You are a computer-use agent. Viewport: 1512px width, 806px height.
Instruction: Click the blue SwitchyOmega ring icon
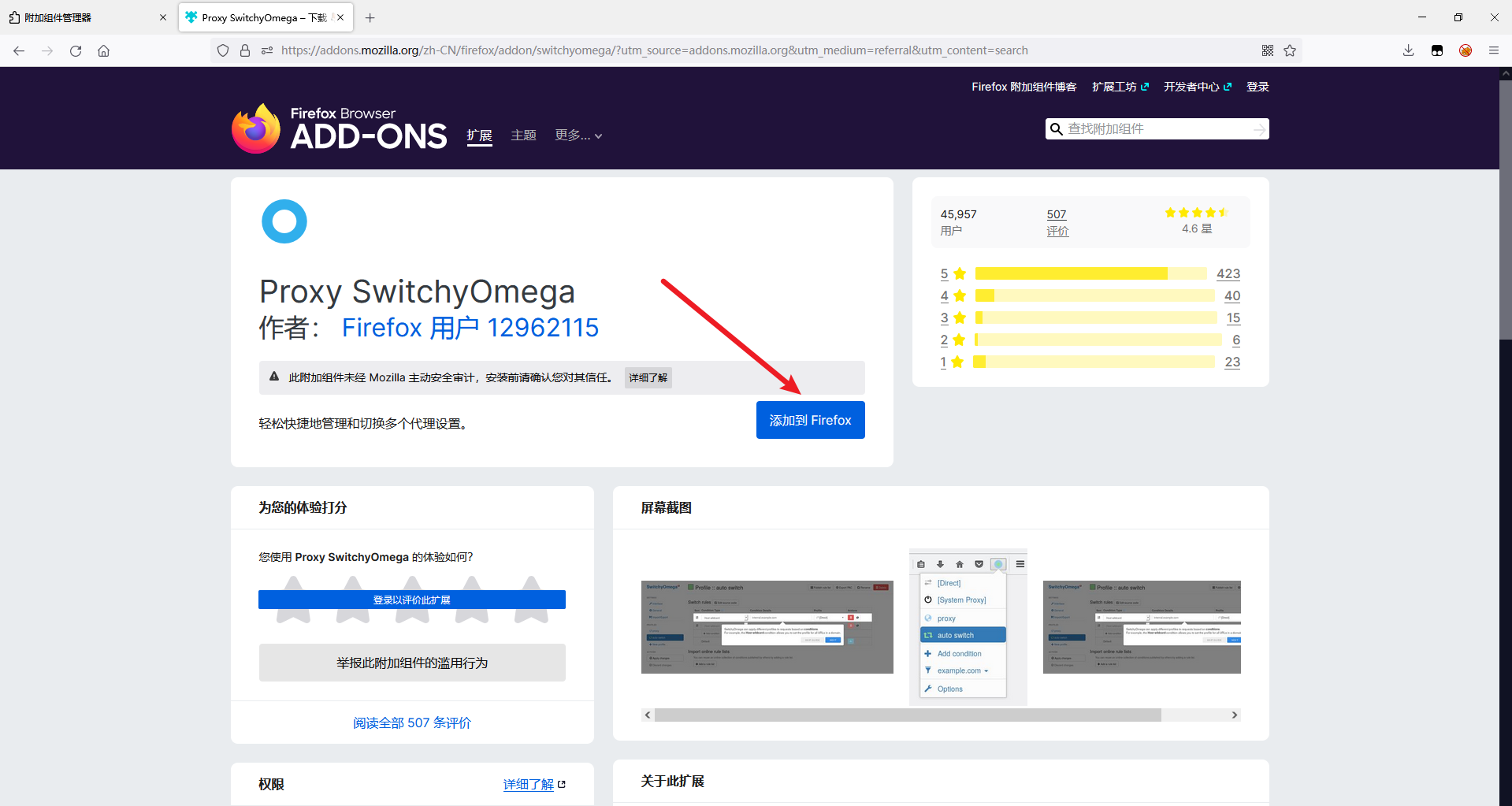284,221
